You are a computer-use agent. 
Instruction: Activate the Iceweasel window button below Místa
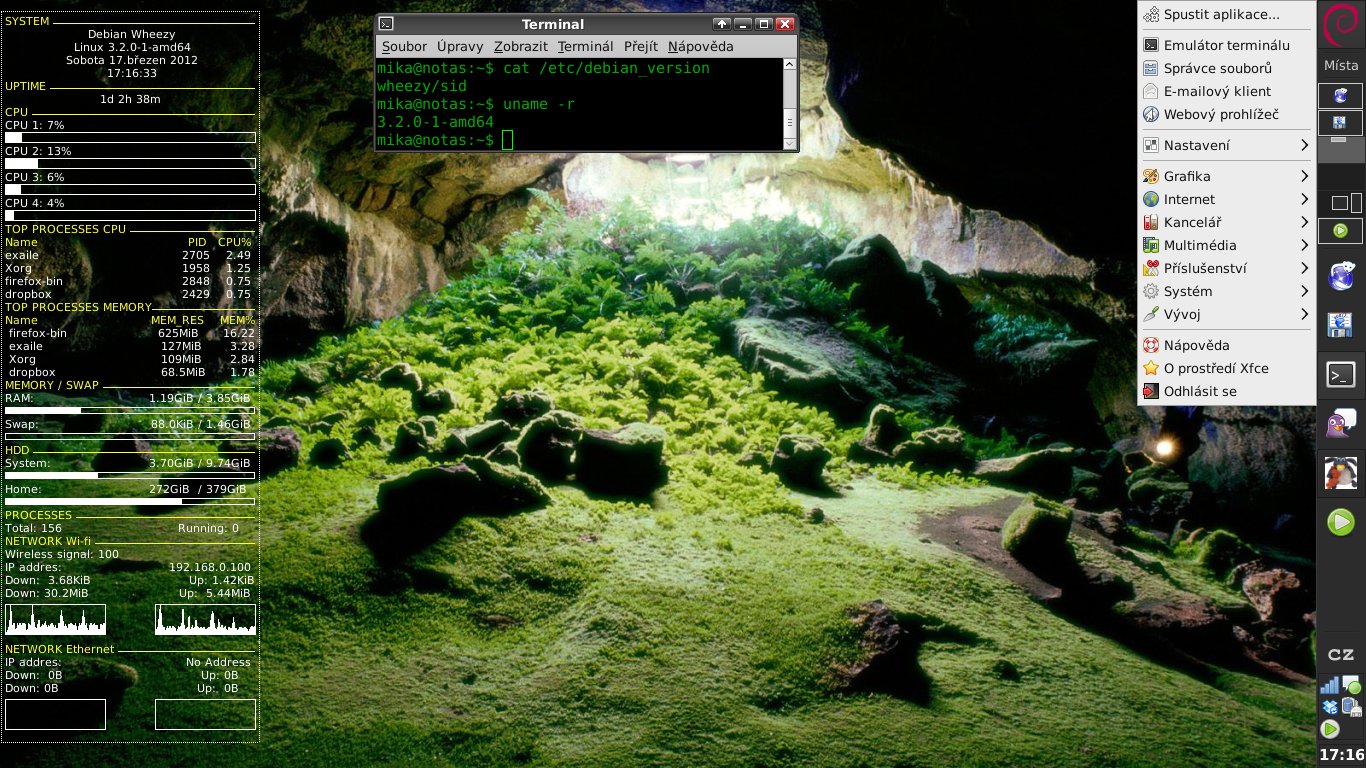click(x=1341, y=96)
